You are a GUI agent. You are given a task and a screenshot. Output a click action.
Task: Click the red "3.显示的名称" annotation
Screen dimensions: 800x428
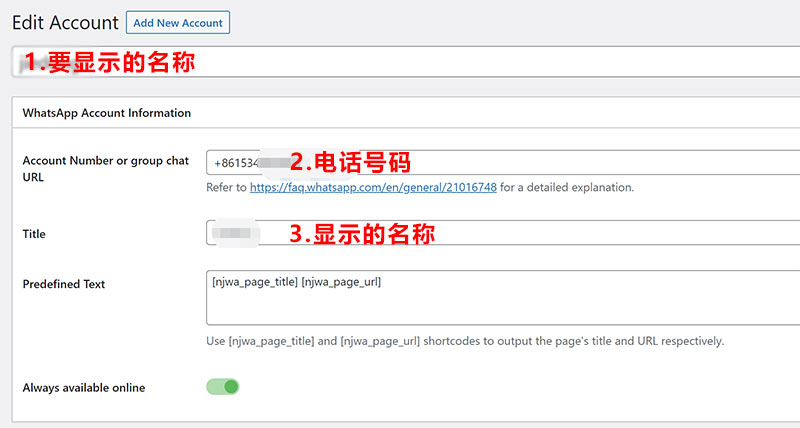[362, 234]
